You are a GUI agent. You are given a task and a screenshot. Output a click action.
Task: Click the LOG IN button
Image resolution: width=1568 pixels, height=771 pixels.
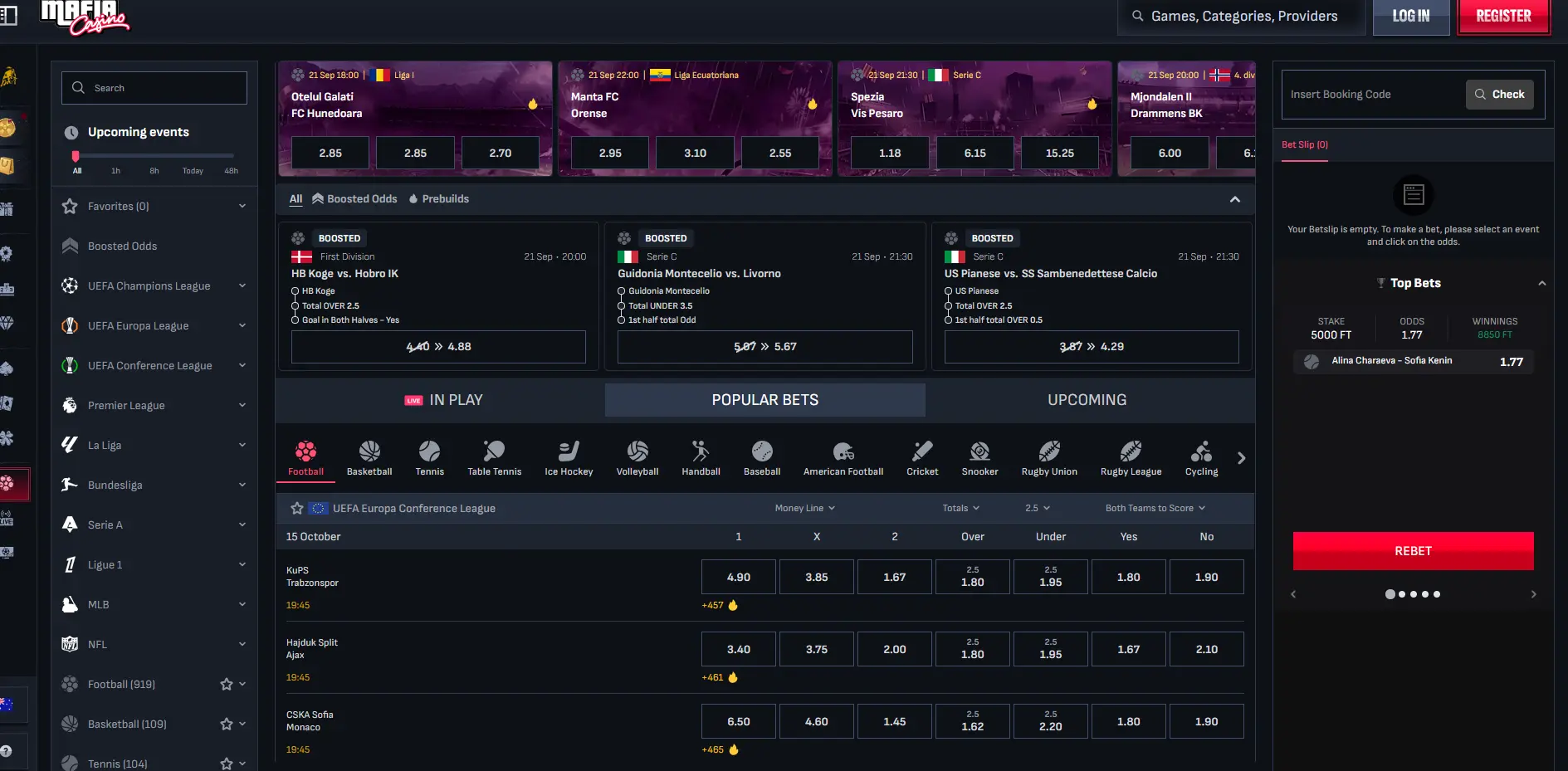click(1410, 17)
